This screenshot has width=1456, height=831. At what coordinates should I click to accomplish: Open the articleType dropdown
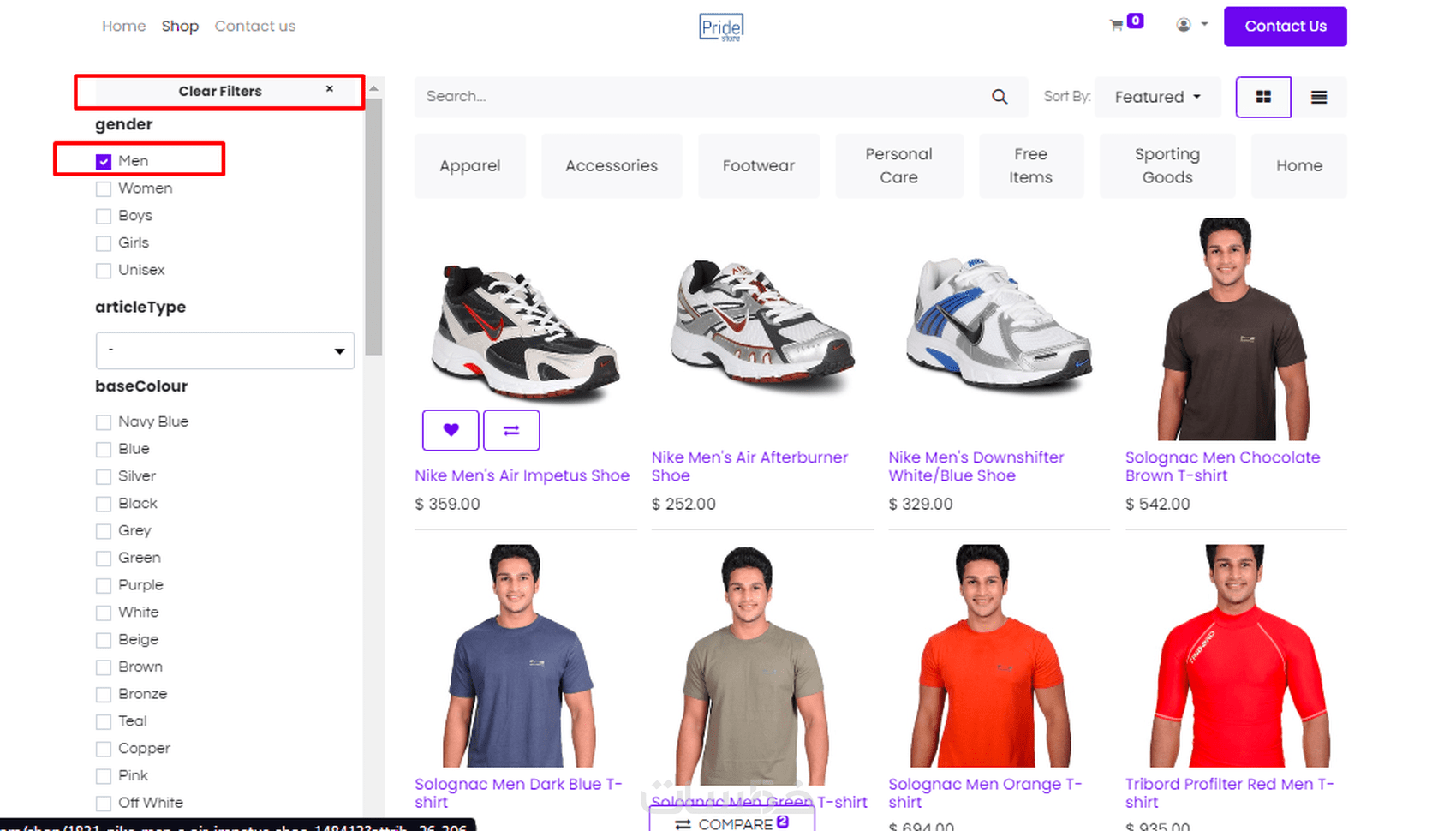coord(225,350)
